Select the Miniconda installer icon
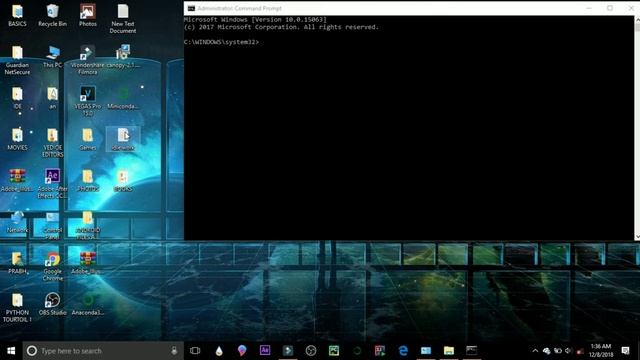This screenshot has height=360, width=640. [x=122, y=98]
